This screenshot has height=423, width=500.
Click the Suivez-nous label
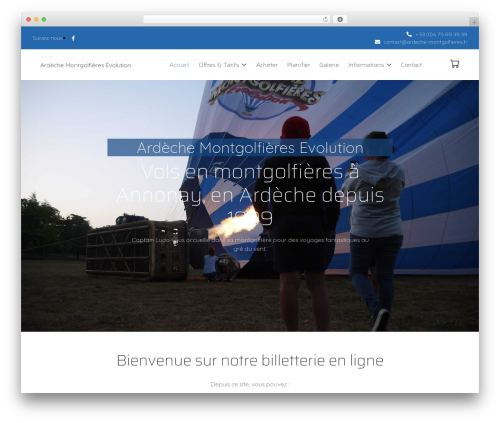point(47,38)
